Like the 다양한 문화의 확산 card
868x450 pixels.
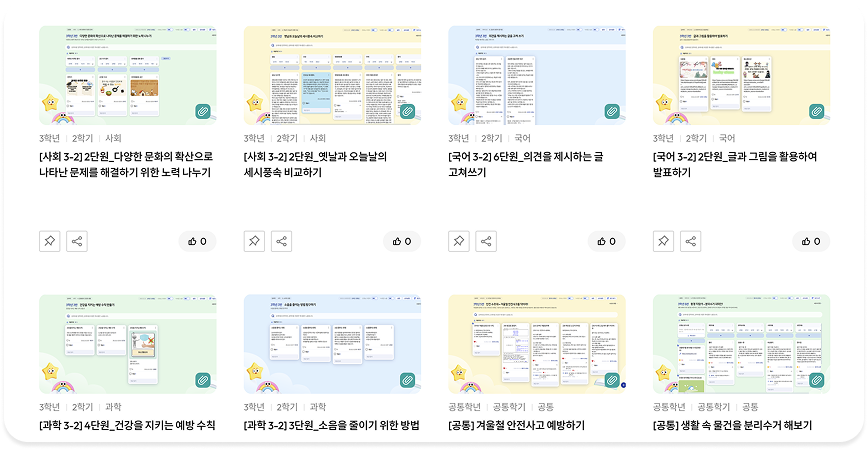pyautogui.click(x=198, y=241)
